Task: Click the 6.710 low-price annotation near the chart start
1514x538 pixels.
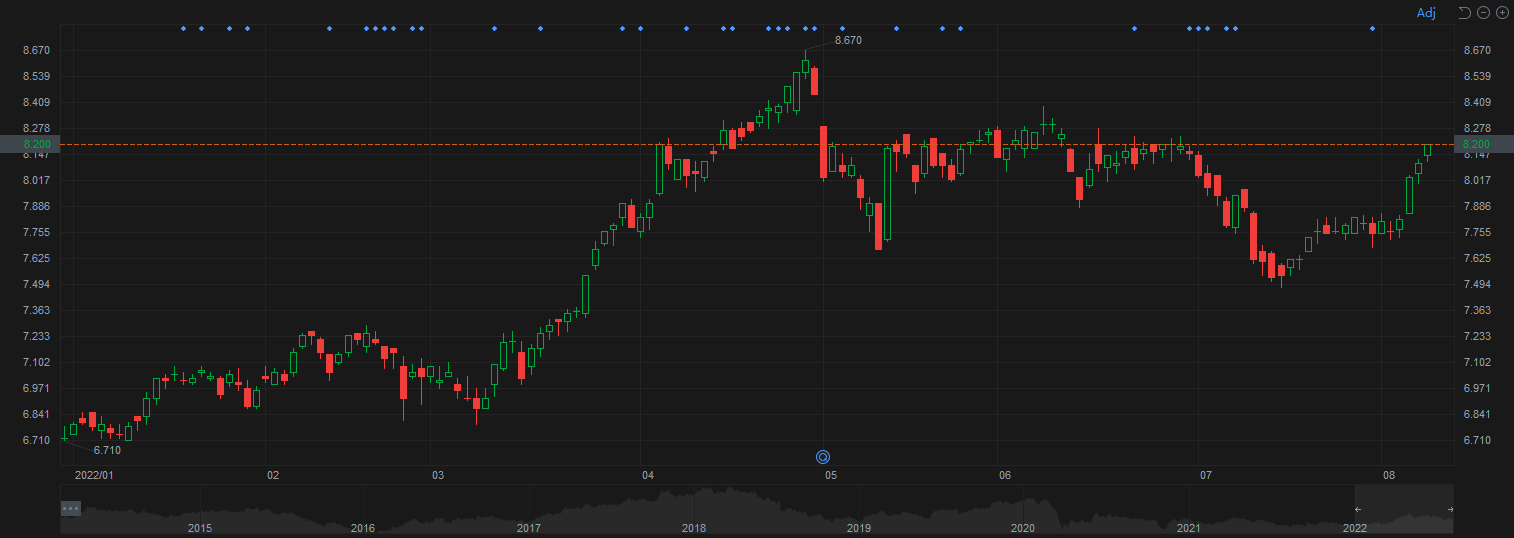Action: pos(107,451)
